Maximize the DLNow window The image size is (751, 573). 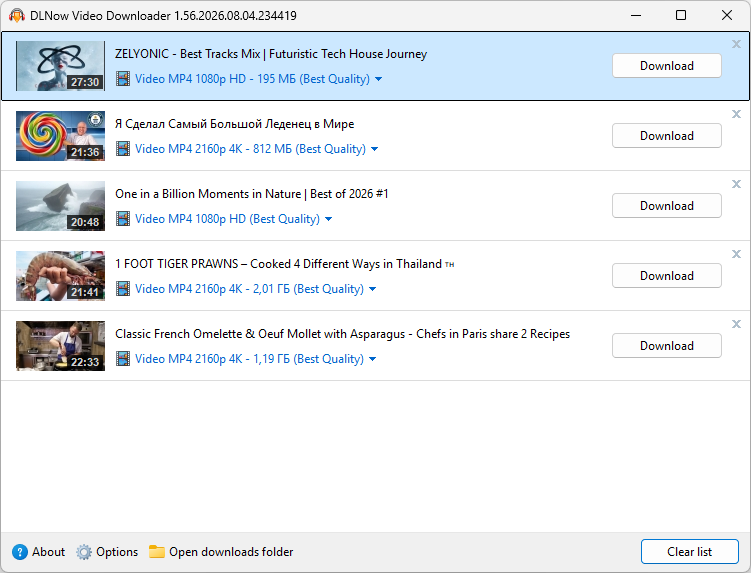pos(681,15)
